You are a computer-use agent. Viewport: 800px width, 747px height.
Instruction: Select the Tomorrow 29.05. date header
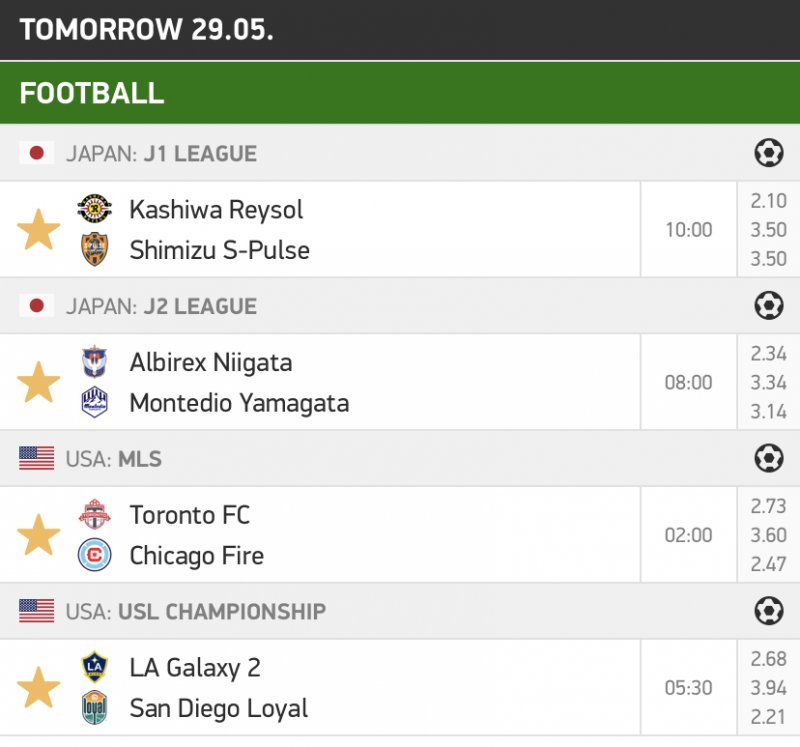click(146, 29)
